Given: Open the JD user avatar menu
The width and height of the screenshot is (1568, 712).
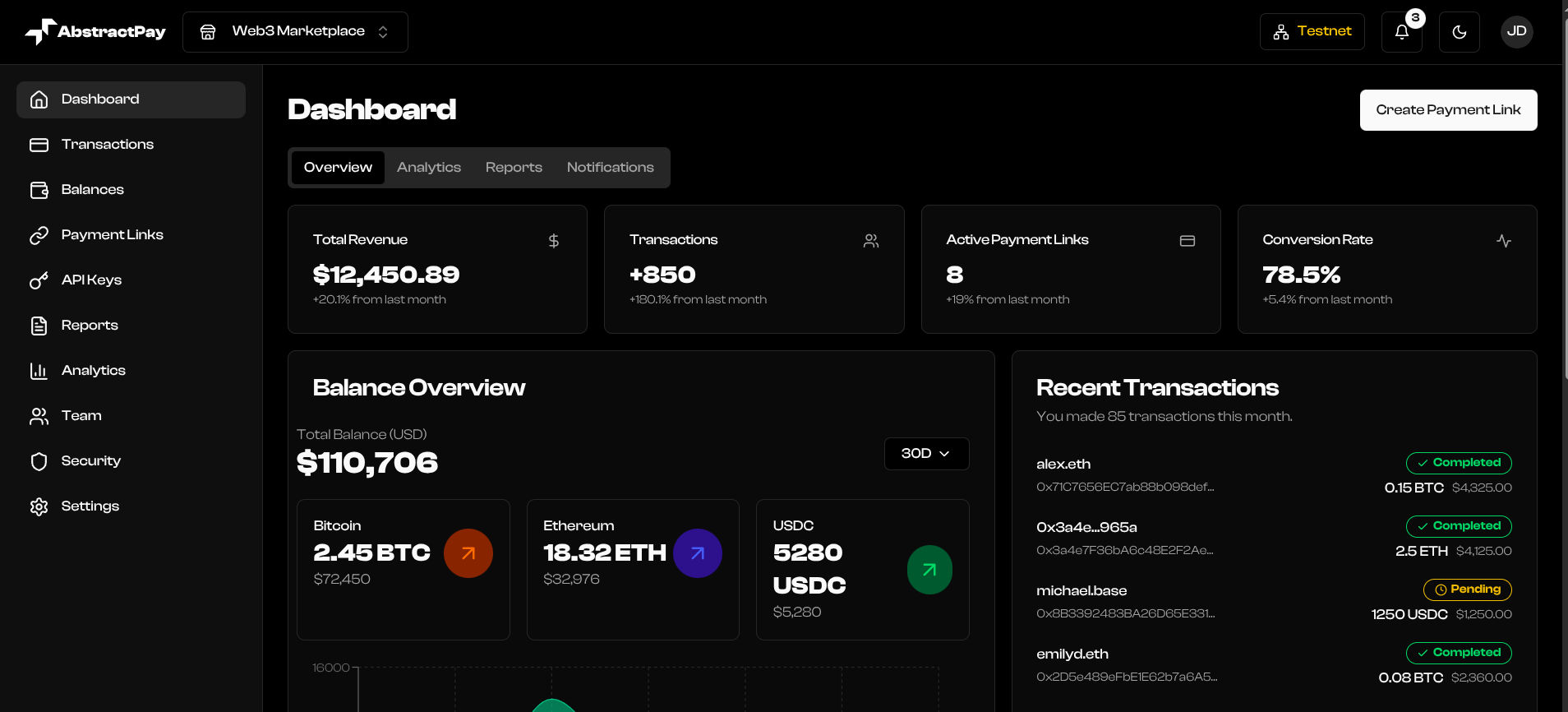Looking at the screenshot, I should 1516,31.
